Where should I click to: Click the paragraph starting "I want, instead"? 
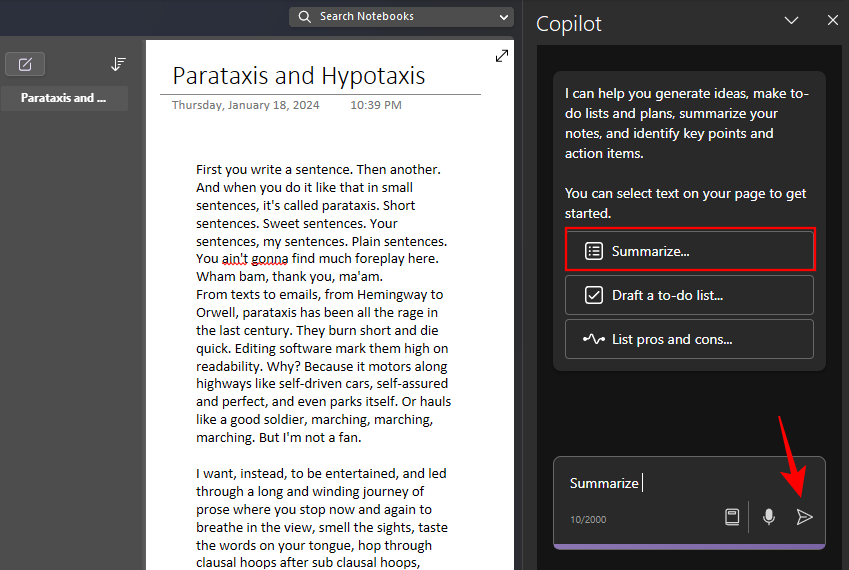click(x=323, y=518)
